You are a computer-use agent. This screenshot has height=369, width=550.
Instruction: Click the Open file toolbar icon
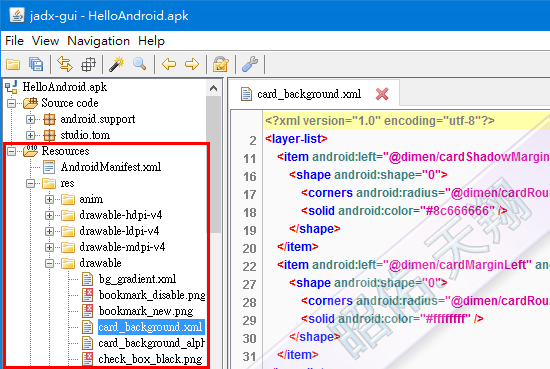tap(13, 64)
